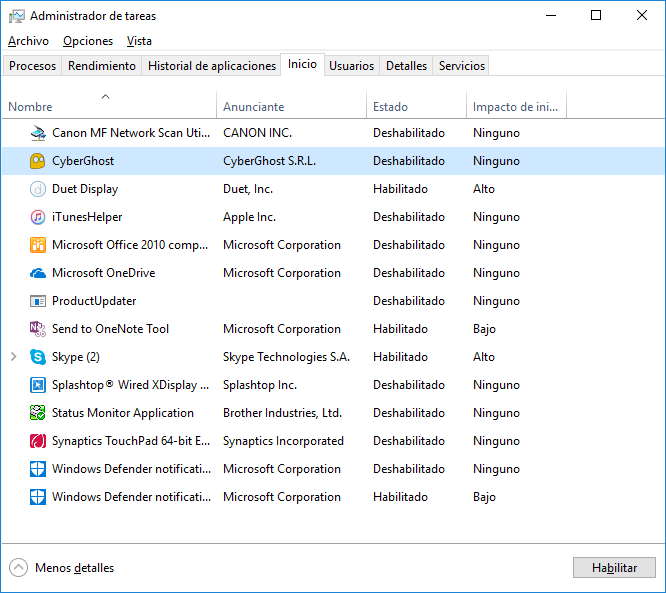Click the Status Monitor Application icon
This screenshot has height=593, width=666.
tap(38, 413)
